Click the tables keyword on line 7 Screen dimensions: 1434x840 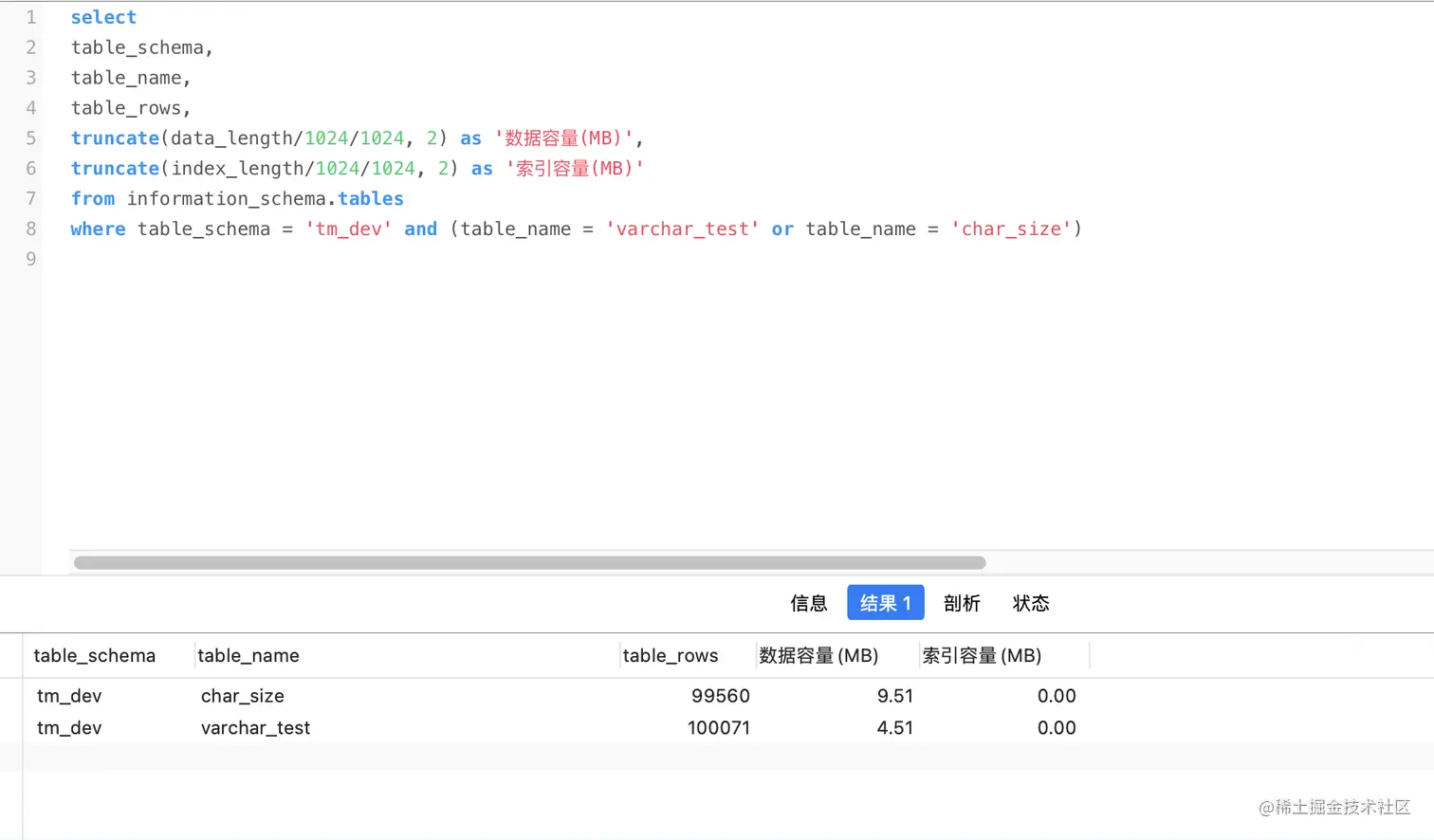371,199
